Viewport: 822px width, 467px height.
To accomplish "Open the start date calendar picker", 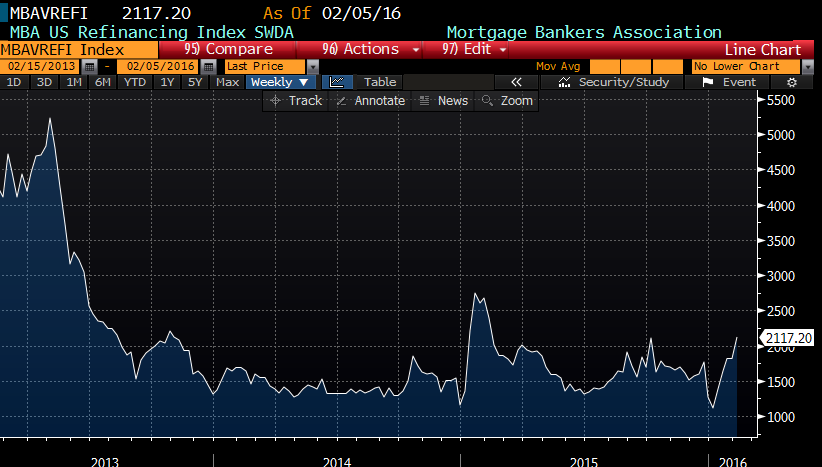I will click(x=90, y=66).
